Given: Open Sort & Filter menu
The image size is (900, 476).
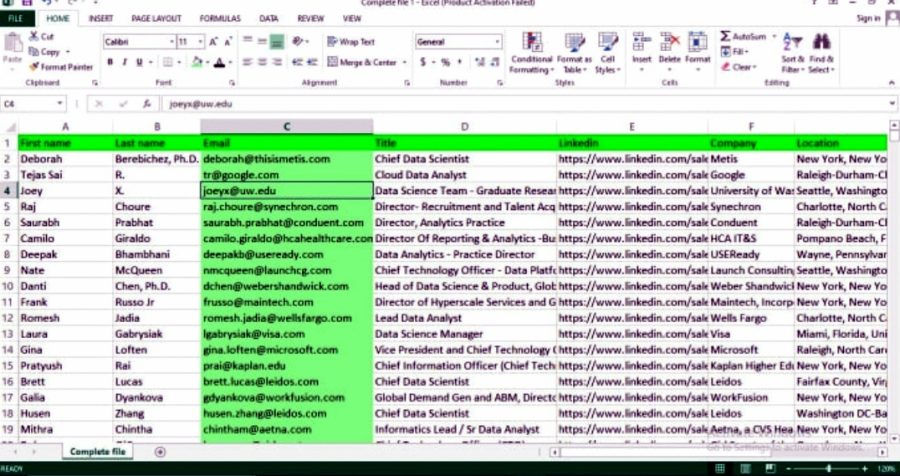Looking at the screenshot, I should pos(793,53).
